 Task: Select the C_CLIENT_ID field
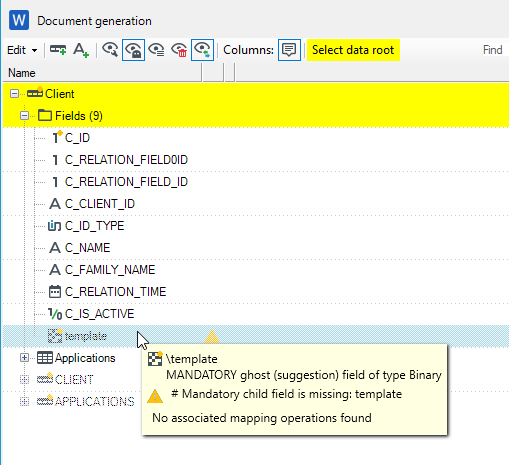click(x=100, y=204)
